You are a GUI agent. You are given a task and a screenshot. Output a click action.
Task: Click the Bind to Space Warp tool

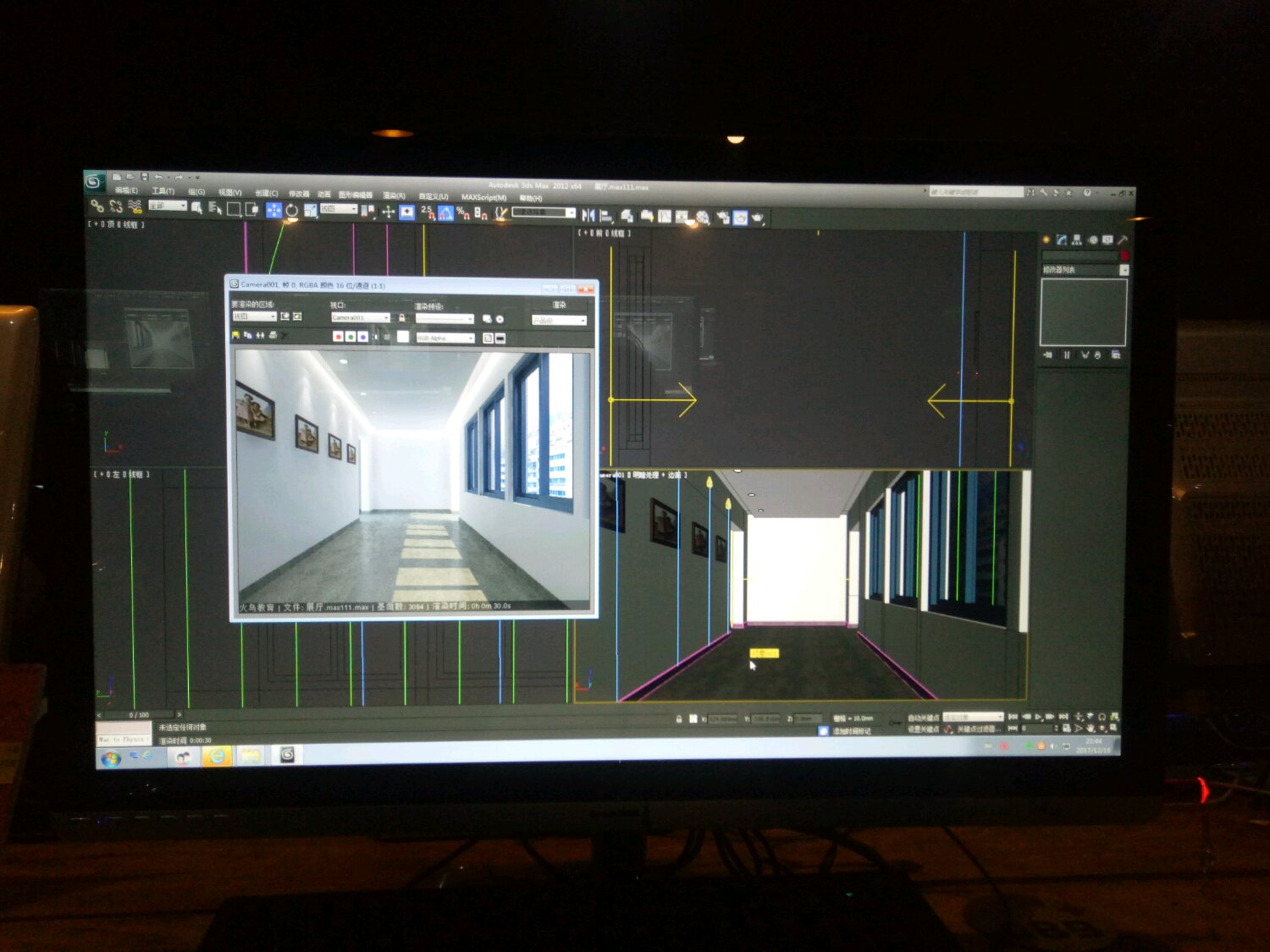pos(135,206)
